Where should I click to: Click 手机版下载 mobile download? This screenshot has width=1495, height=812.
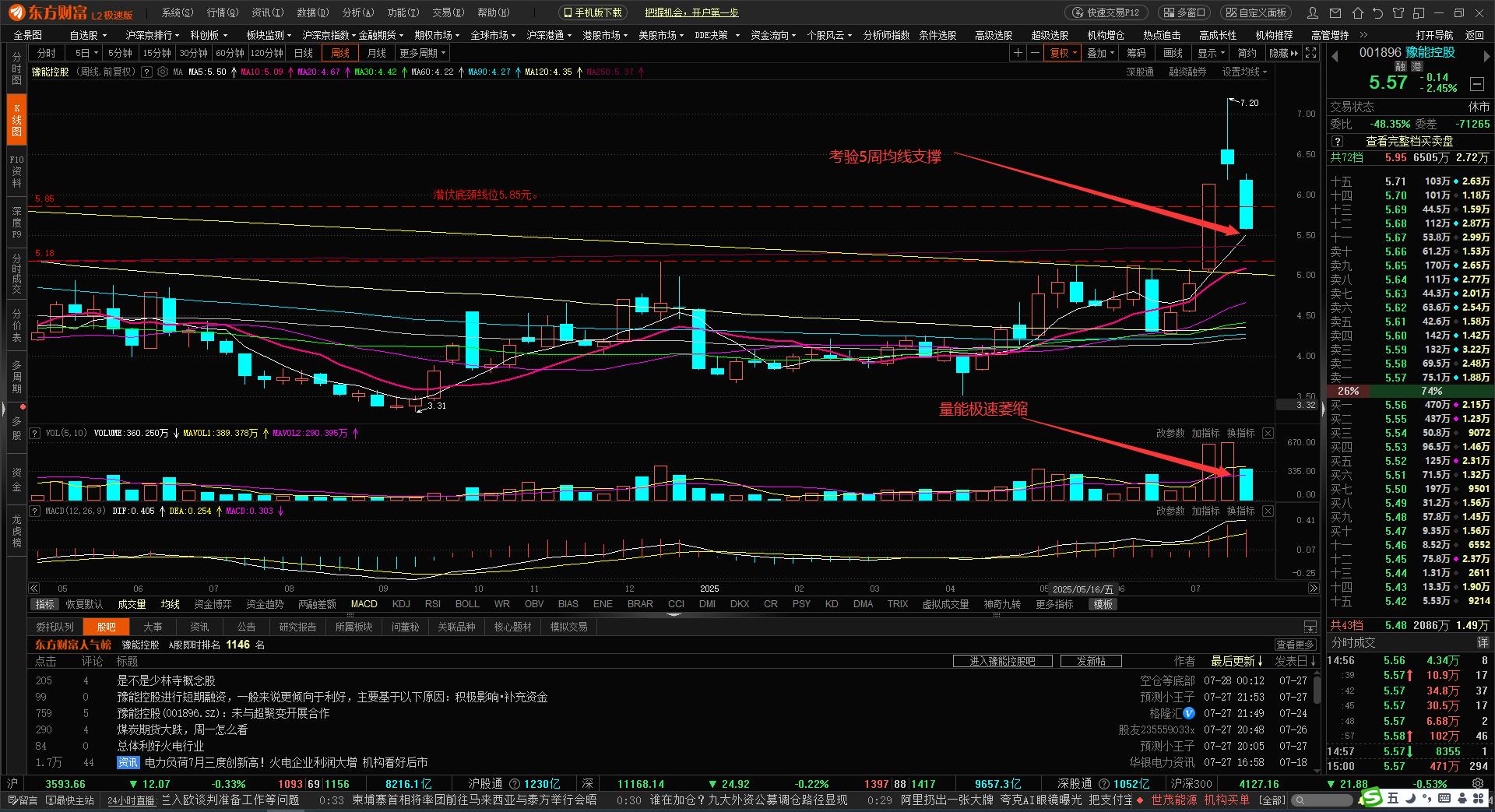[x=593, y=12]
